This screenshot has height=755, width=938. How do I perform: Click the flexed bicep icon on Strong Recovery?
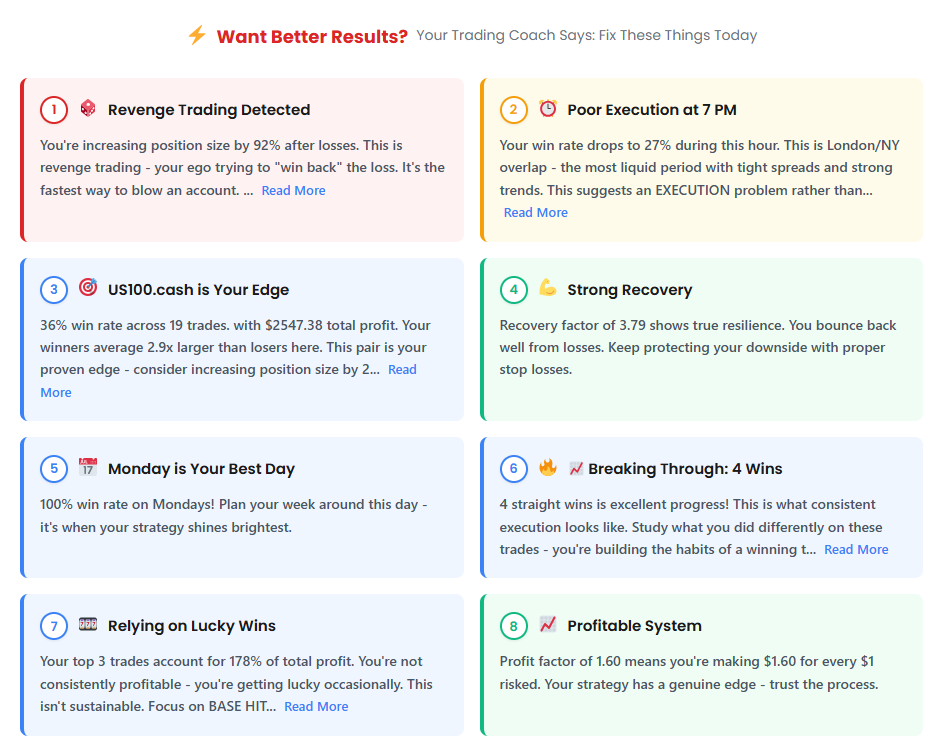[548, 289]
